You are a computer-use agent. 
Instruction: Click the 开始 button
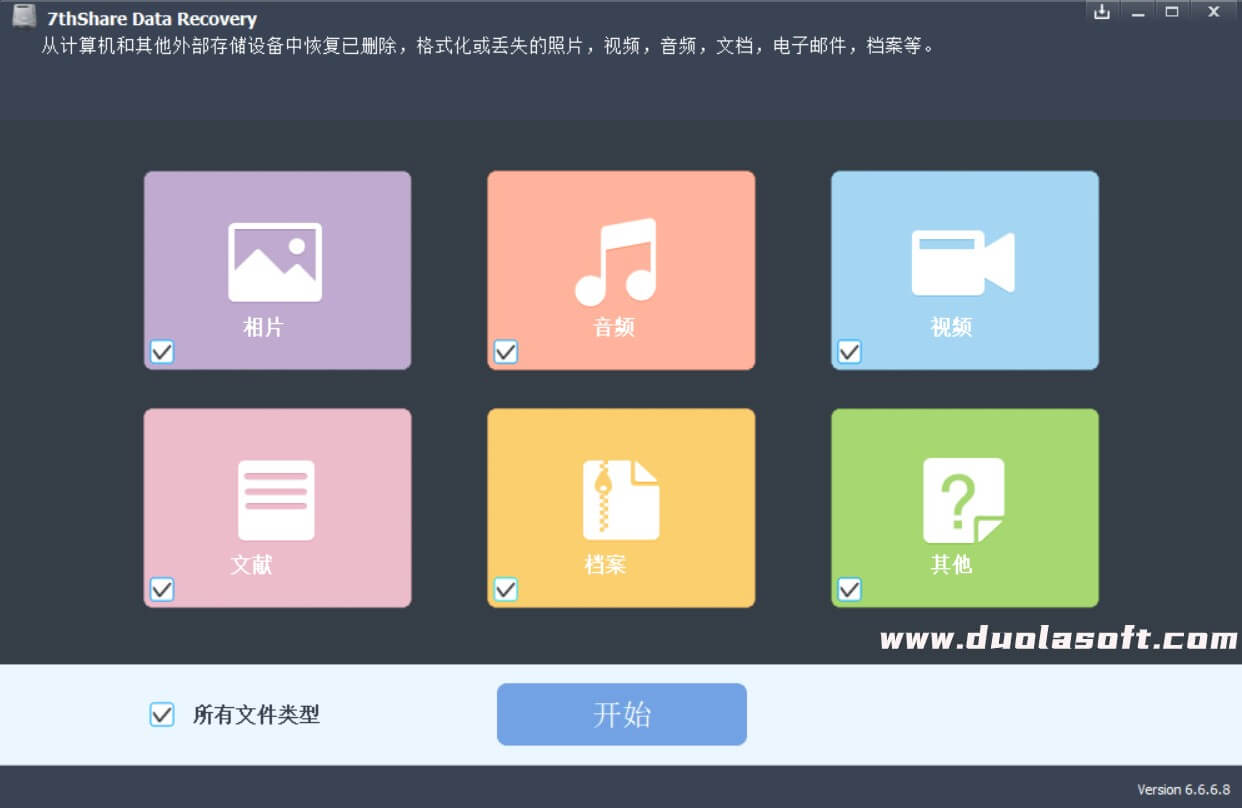(x=622, y=714)
